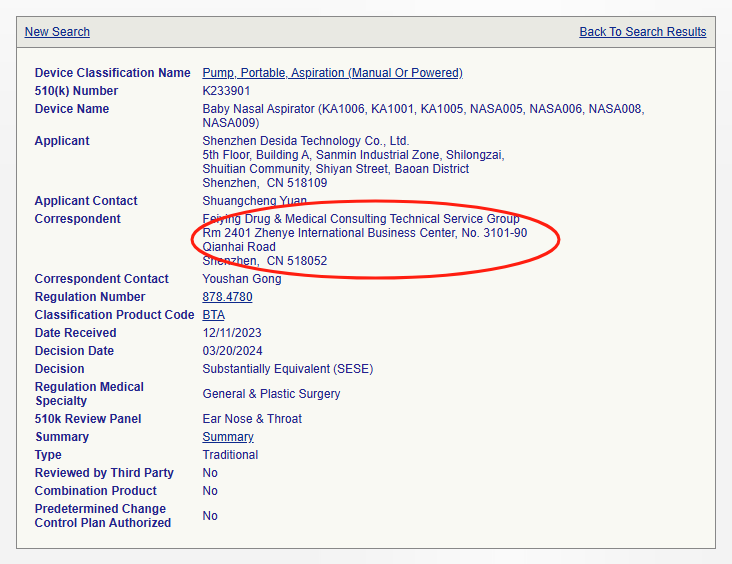Image resolution: width=732 pixels, height=564 pixels.
Task: Click the Substantially Equivalent (SESE) decision text
Action: [x=287, y=369]
